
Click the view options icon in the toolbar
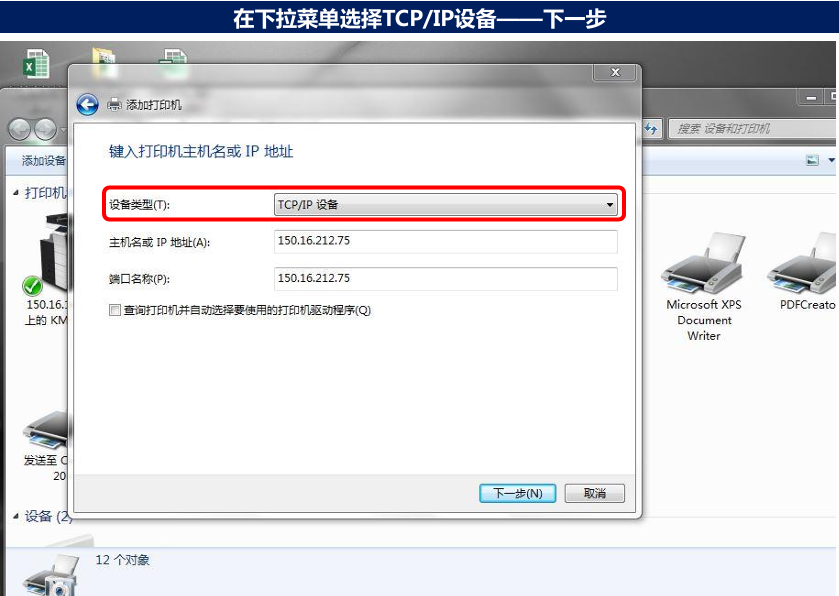812,160
